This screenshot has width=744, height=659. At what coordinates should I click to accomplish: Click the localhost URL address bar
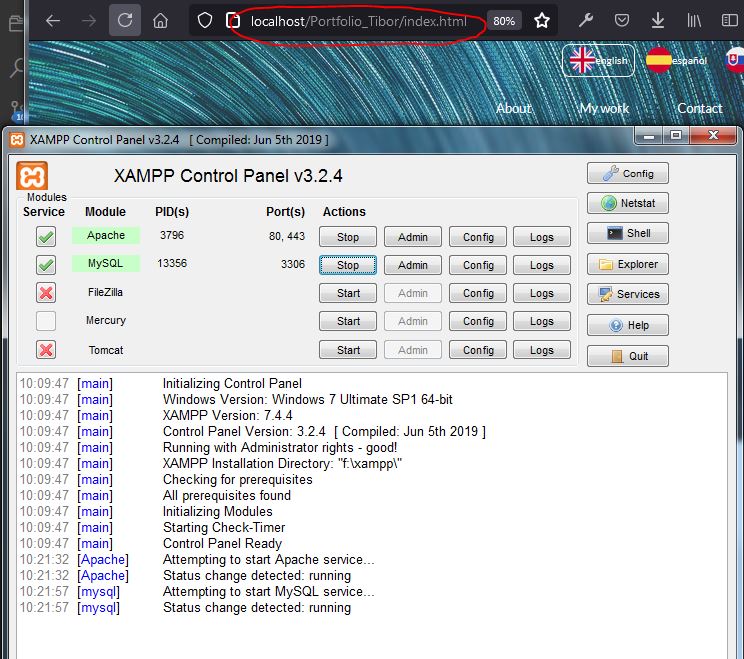(x=359, y=21)
